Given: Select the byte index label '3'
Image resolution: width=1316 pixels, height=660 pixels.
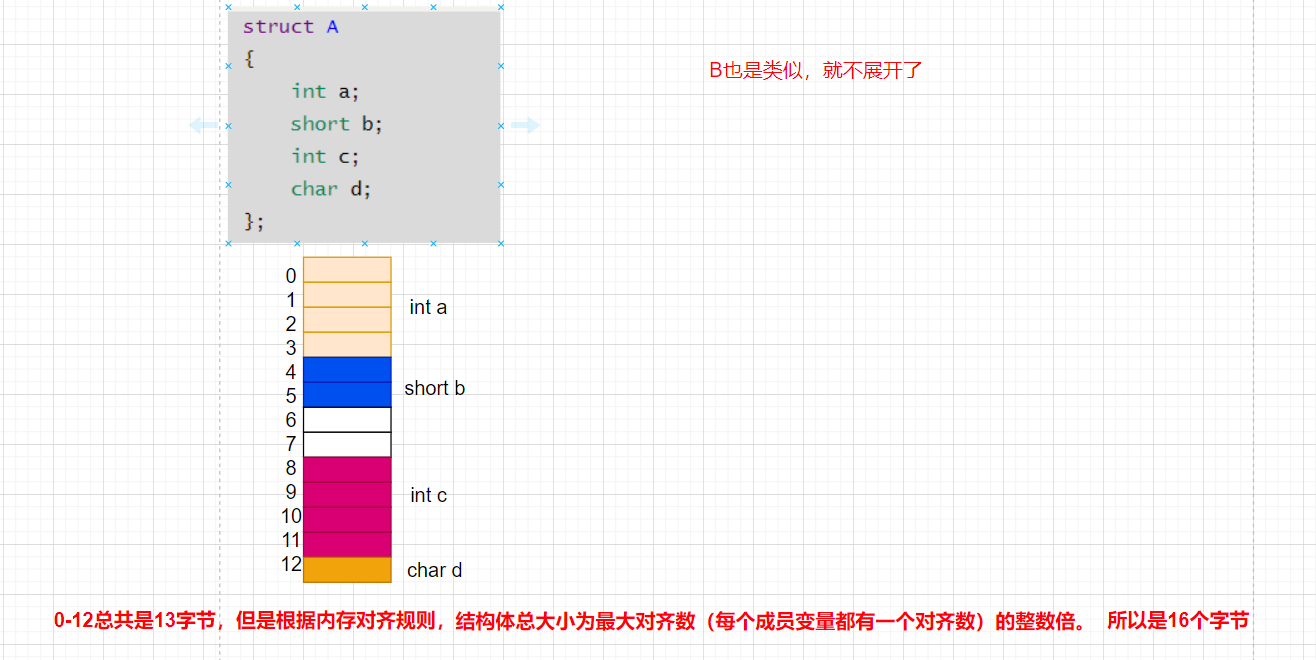Looking at the screenshot, I should point(291,348).
